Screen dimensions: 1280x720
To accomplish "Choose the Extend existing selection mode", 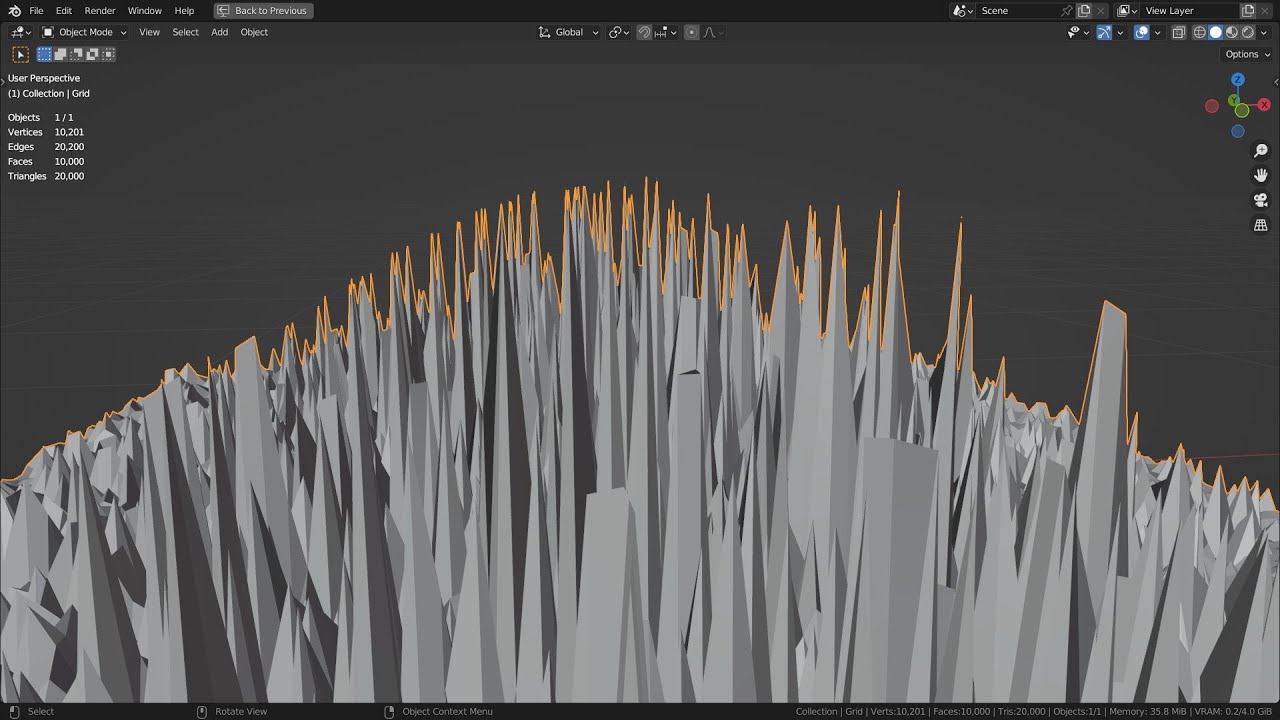I will 60,54.
